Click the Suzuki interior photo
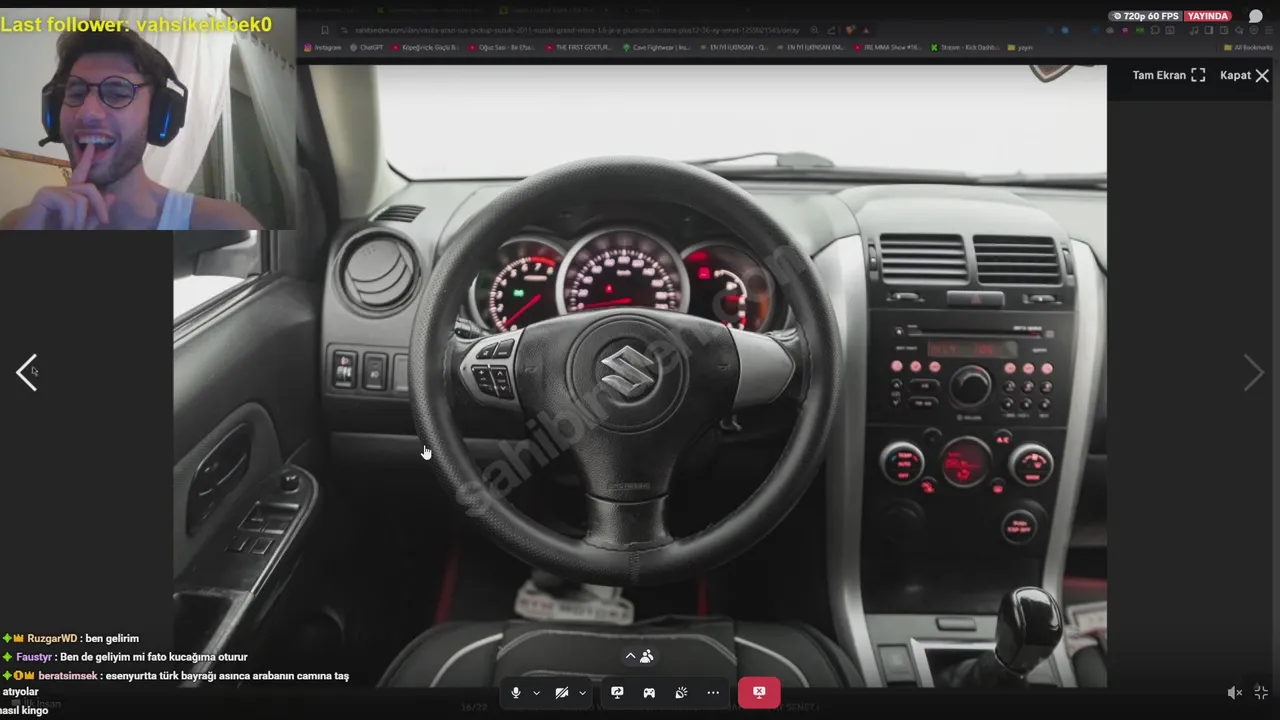 (640, 376)
